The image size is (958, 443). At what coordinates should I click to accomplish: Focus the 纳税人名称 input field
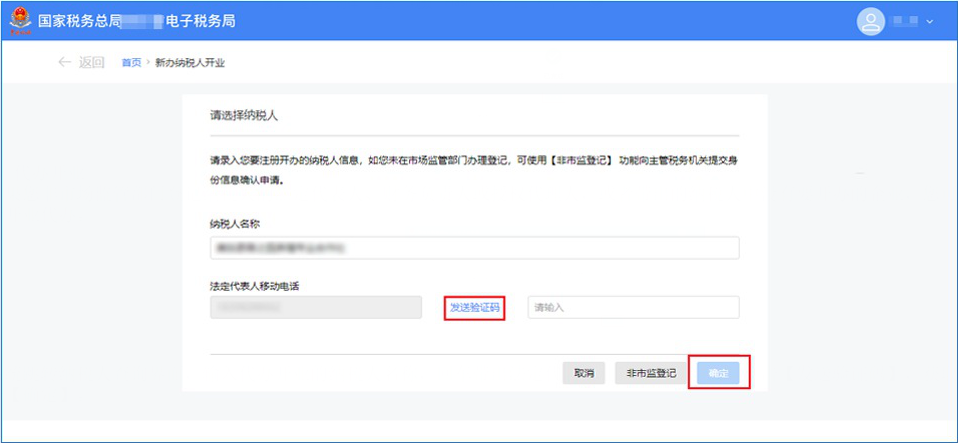coord(474,247)
